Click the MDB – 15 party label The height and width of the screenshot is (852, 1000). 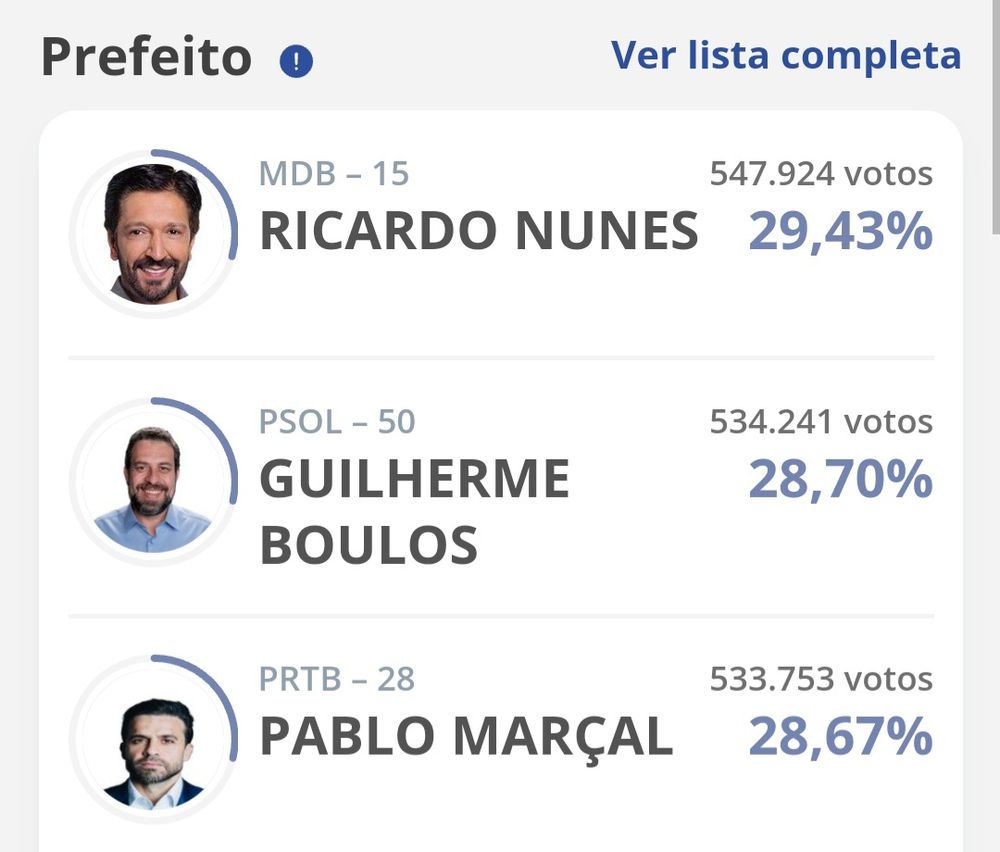334,174
